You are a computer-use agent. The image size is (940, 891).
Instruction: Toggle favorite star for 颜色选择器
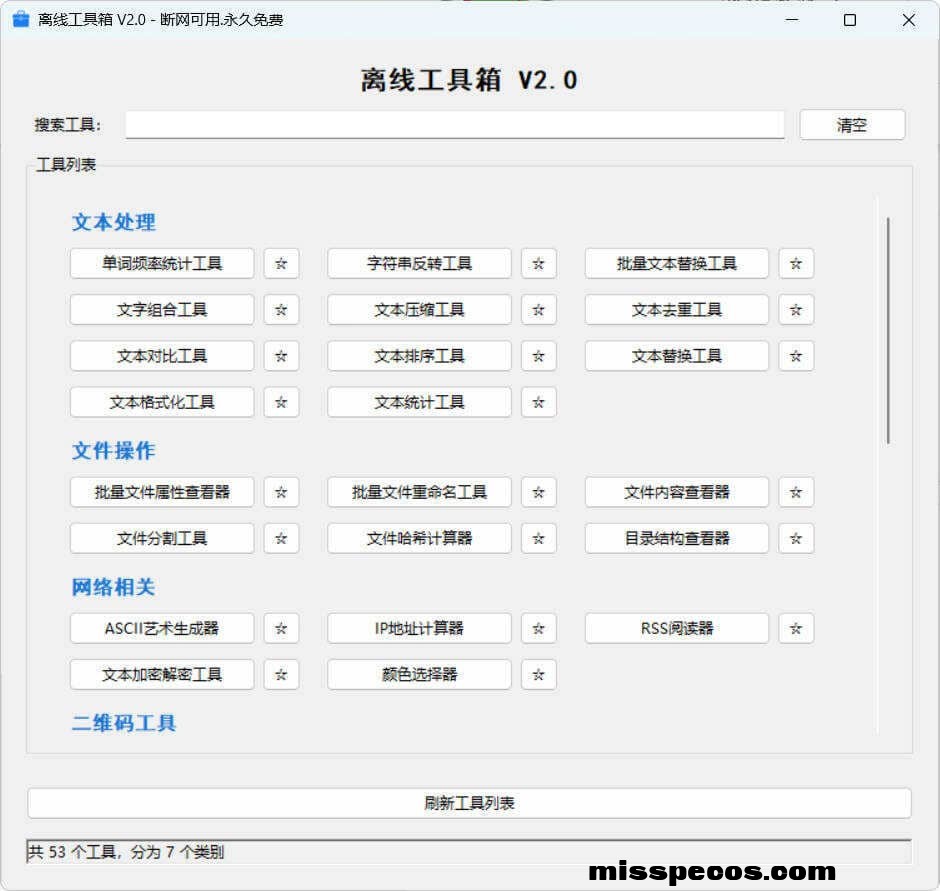538,675
